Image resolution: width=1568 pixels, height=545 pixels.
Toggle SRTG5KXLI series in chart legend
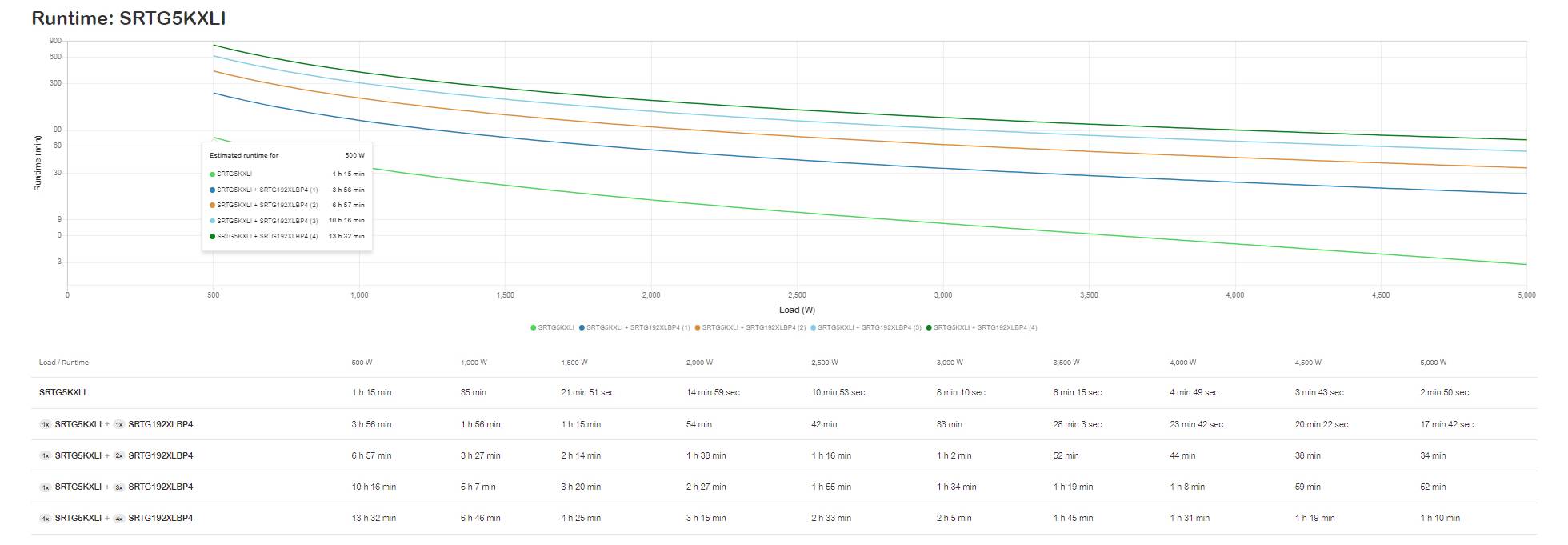[x=553, y=327]
